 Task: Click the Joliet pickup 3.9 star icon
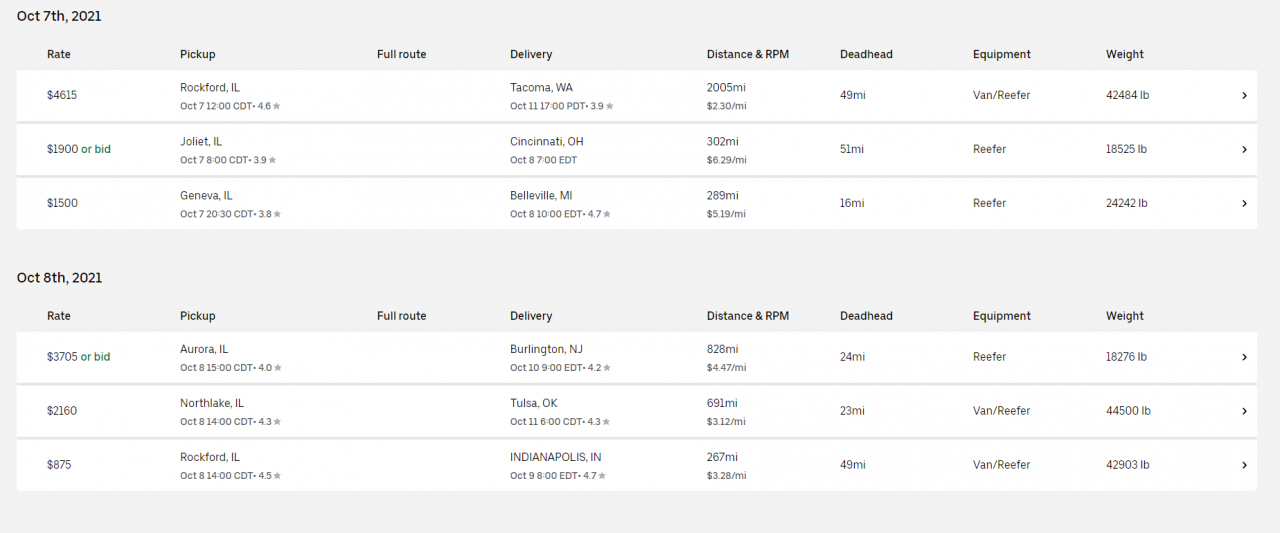pos(272,160)
